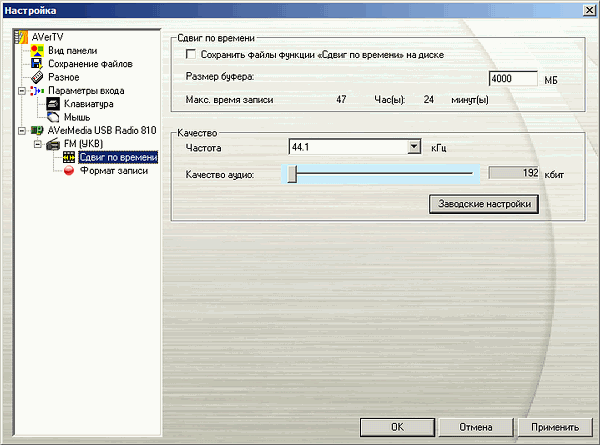Select Сдвиг по времени tree item
This screenshot has height=445, width=600.
pyautogui.click(x=118, y=157)
